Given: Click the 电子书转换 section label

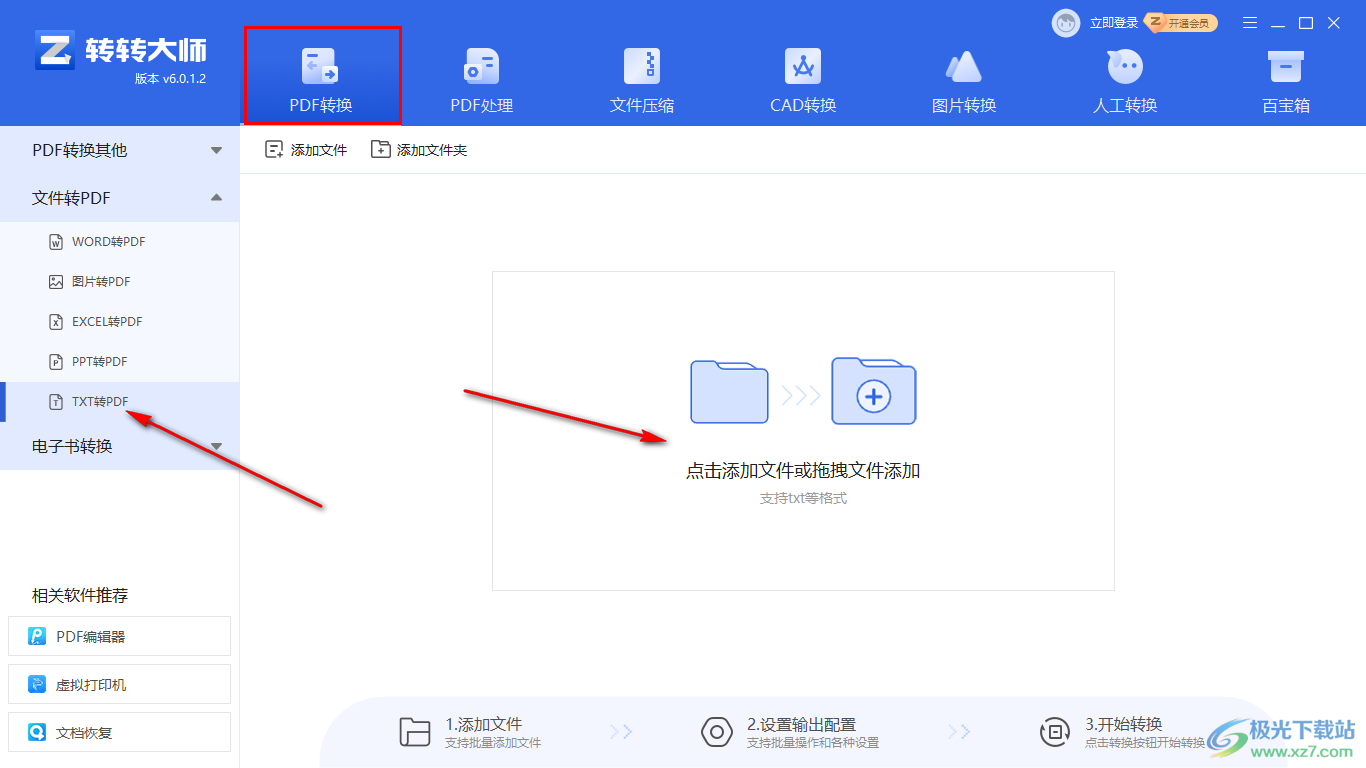Looking at the screenshot, I should [72, 446].
